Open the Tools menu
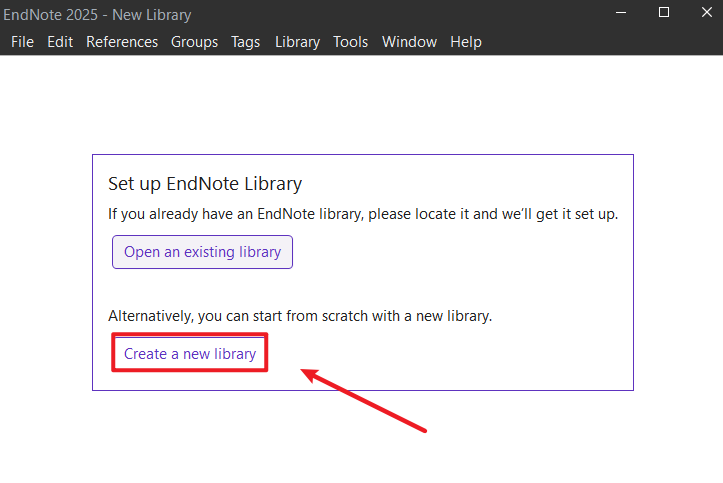Viewport: 723px width, 483px height. pyautogui.click(x=351, y=42)
